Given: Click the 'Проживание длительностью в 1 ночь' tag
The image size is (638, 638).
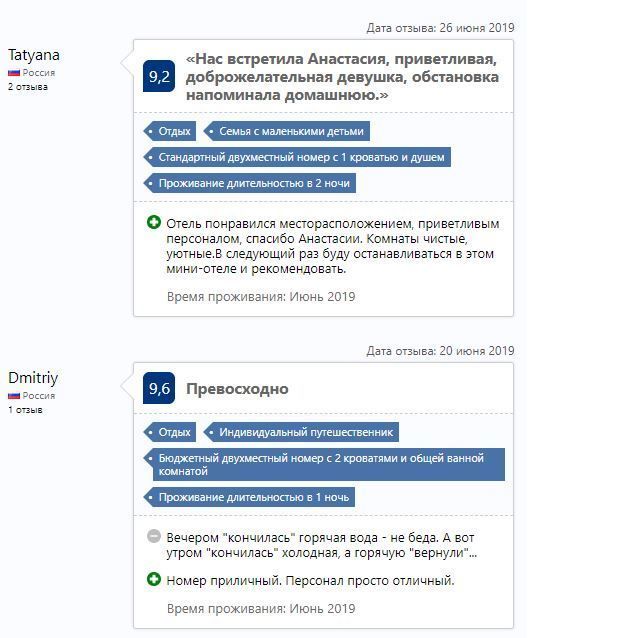Looking at the screenshot, I should pos(249,497).
